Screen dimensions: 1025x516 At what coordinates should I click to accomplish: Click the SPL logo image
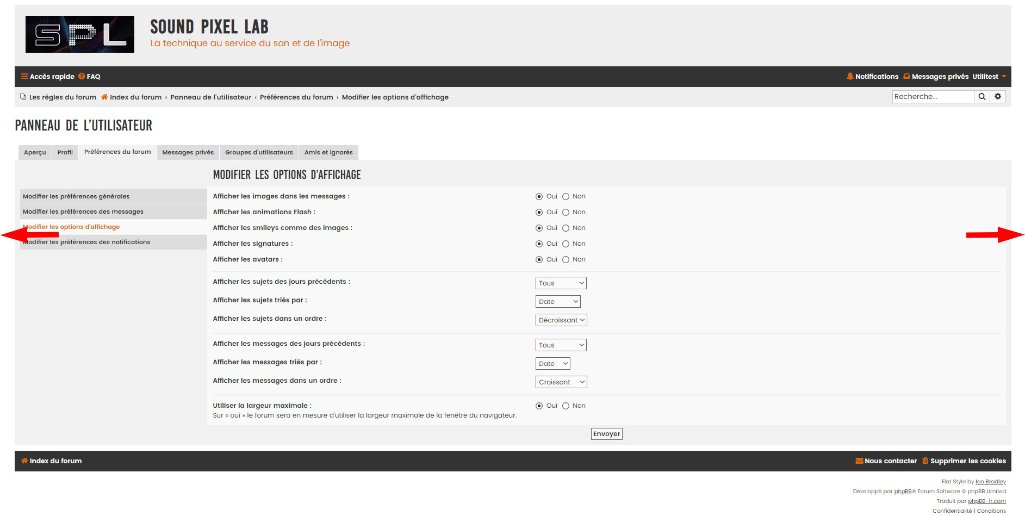79,34
